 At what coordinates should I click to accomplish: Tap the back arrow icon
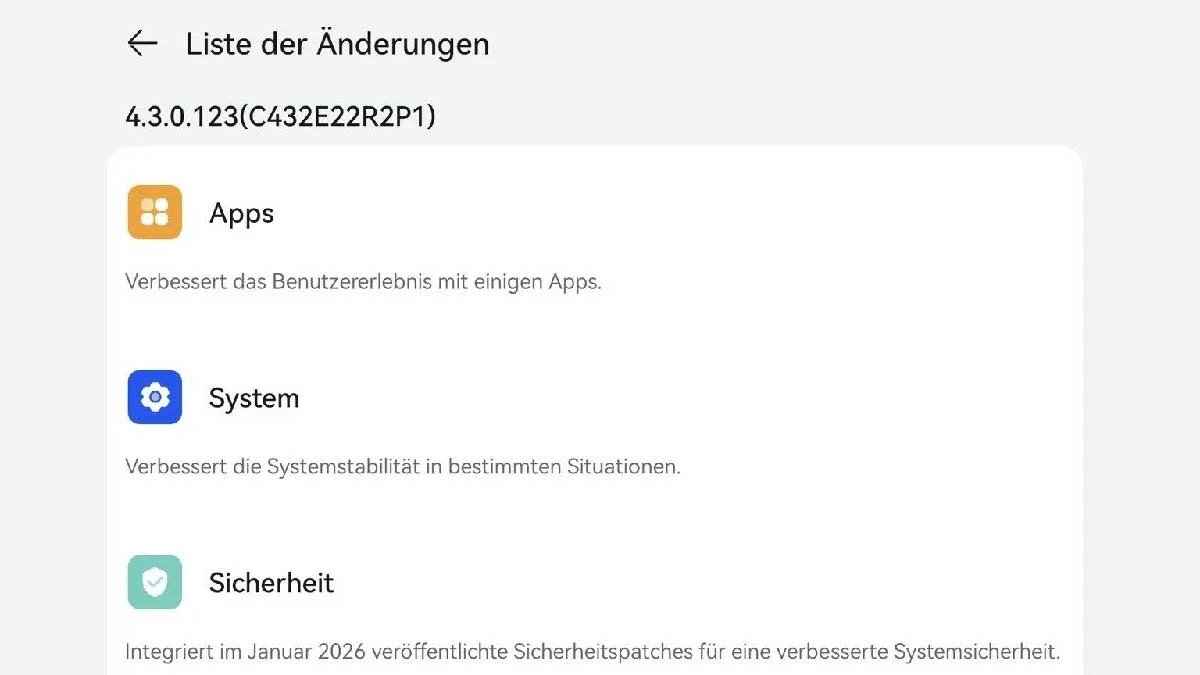point(143,43)
